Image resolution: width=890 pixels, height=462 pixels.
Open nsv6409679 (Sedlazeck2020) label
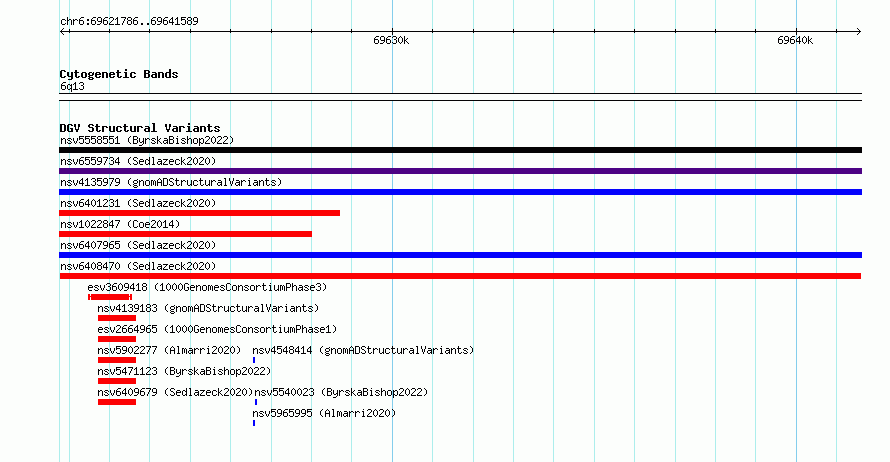click(x=175, y=392)
